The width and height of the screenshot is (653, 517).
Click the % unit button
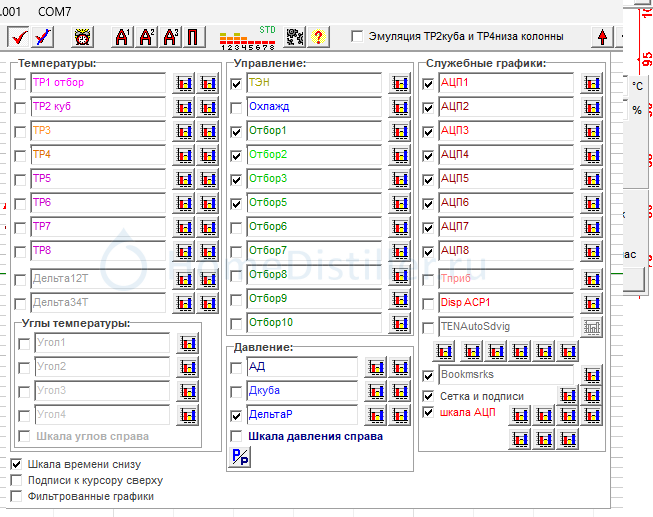pos(636,110)
